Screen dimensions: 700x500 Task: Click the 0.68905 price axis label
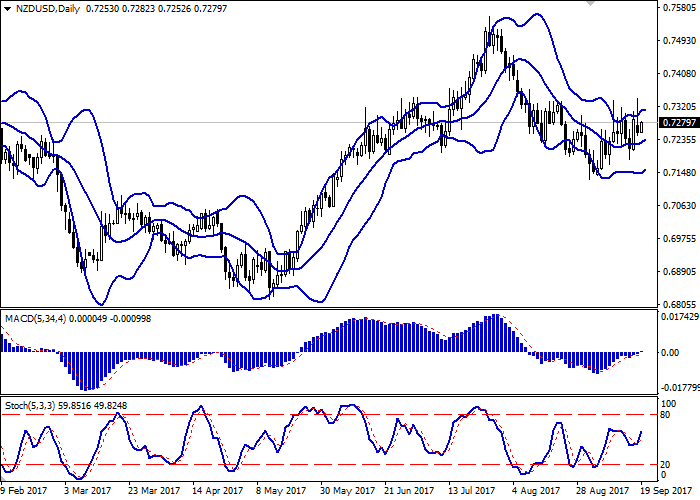[679, 272]
